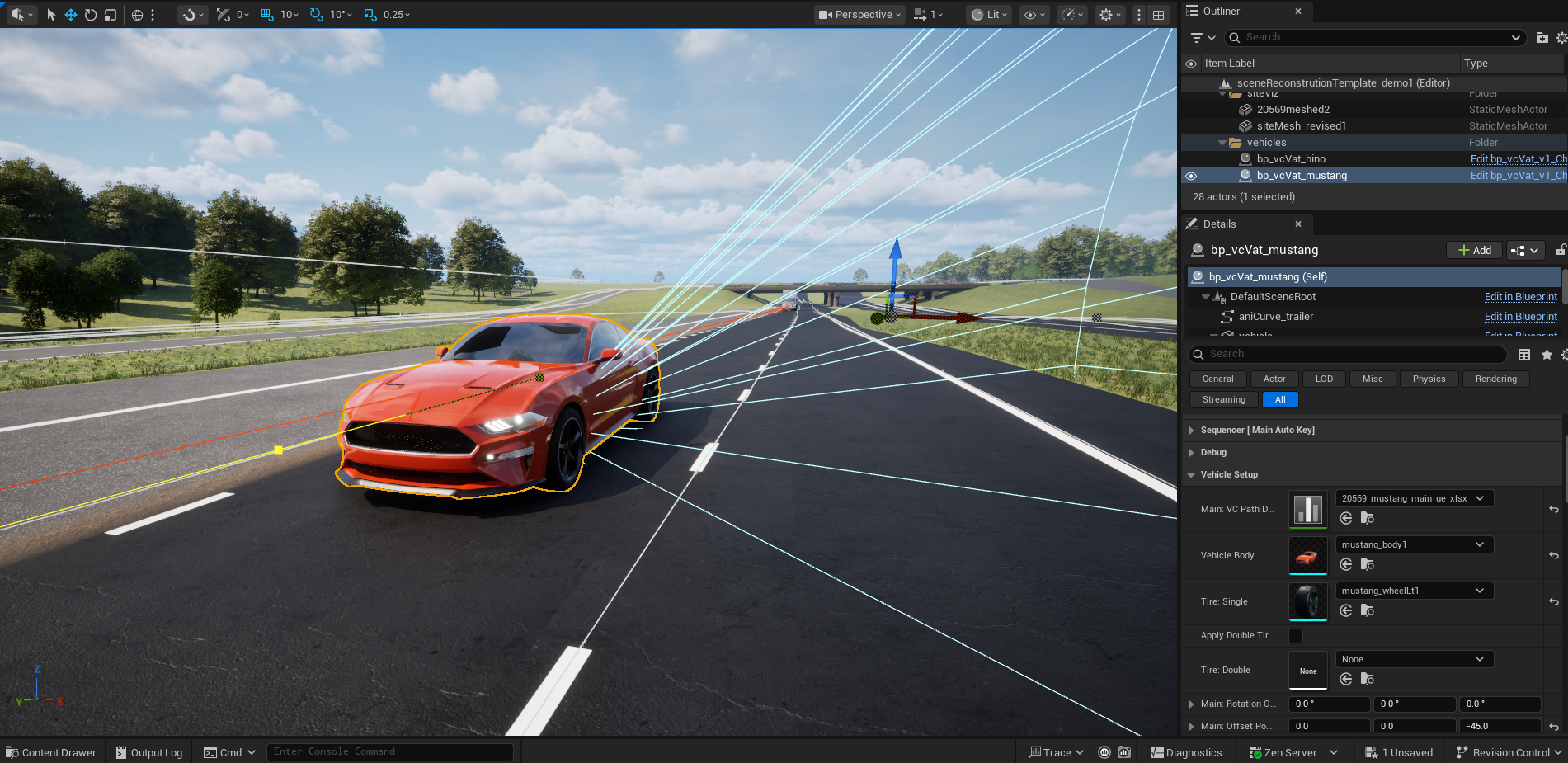Open the Perspective view mode menu

(860, 15)
